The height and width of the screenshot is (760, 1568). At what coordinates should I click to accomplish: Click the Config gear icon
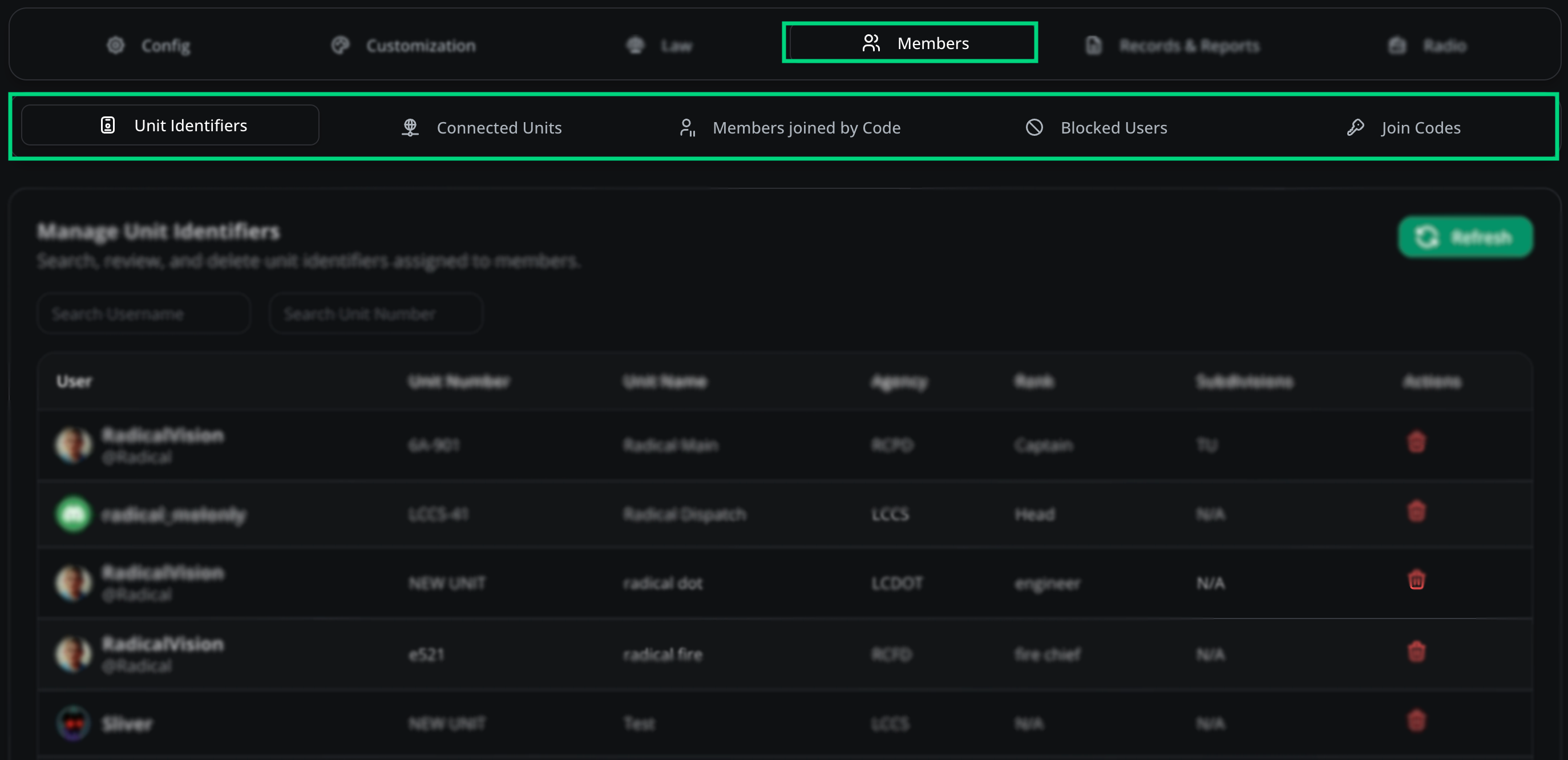116,45
